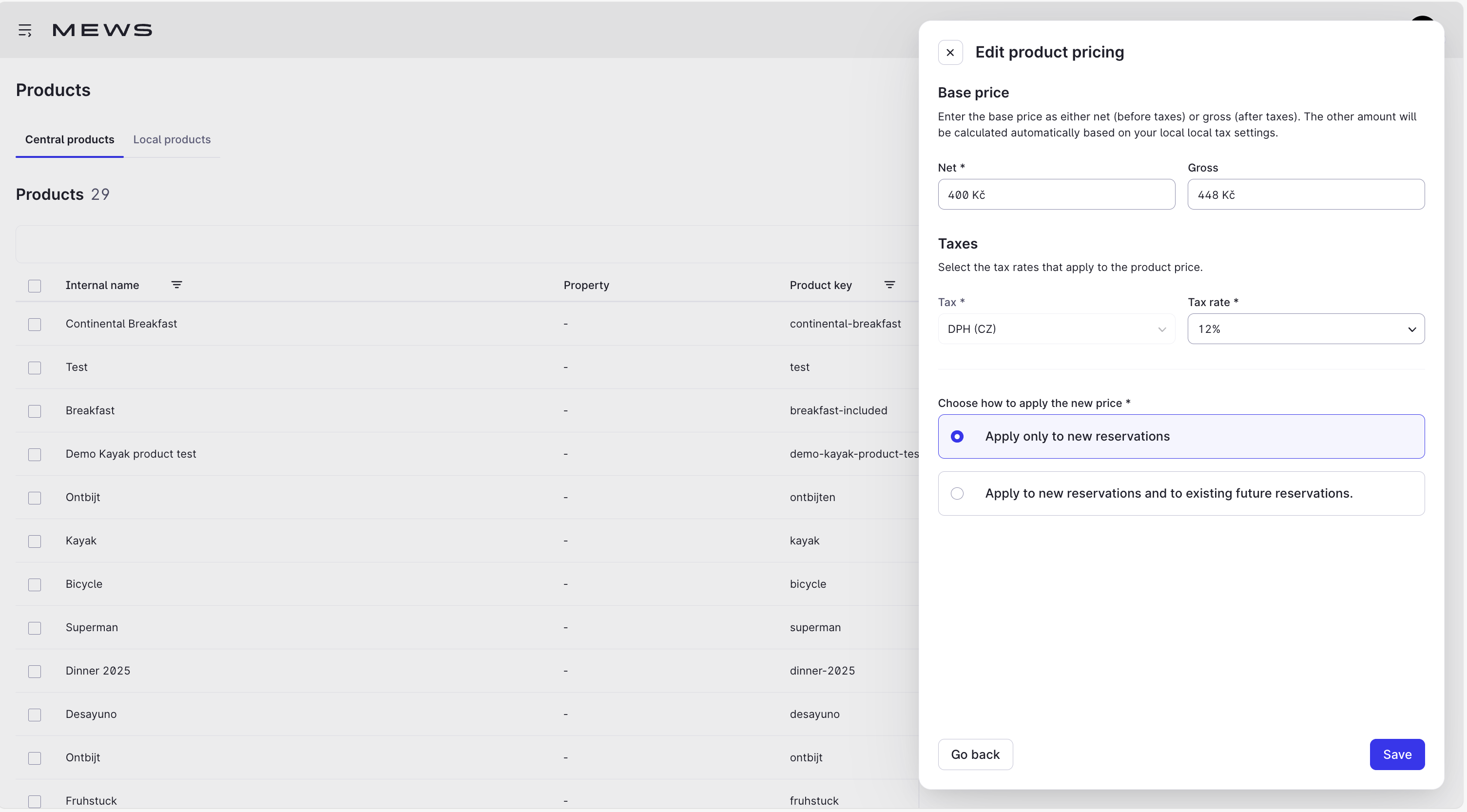Click the Save button
The image size is (1467, 812).
pos(1396,754)
